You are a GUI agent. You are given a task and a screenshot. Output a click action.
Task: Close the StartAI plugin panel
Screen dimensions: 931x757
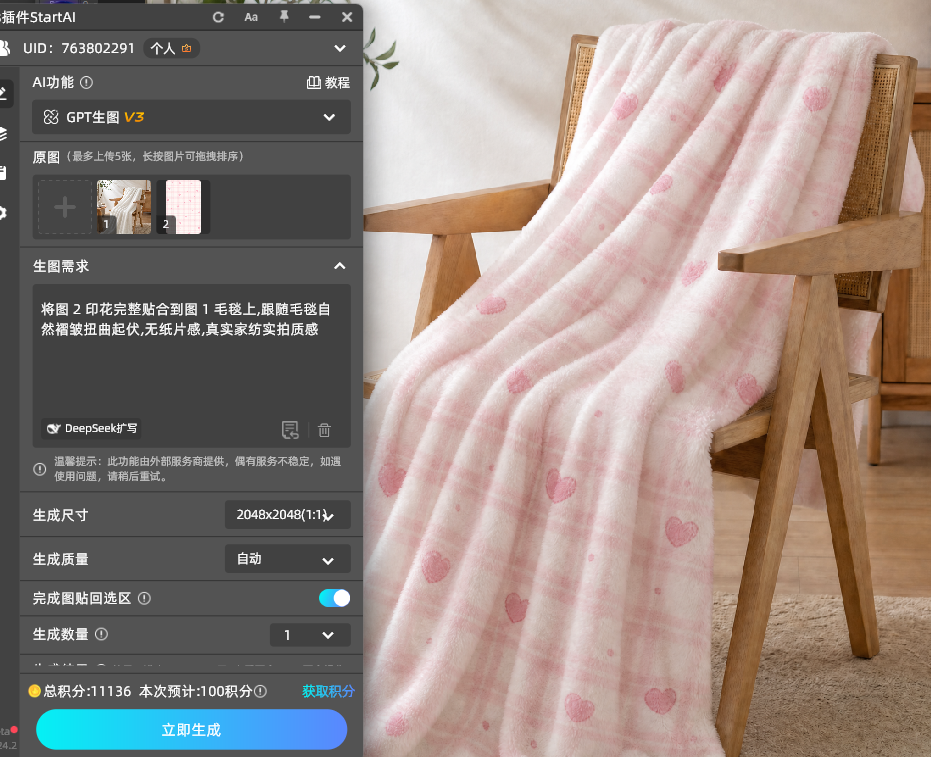pos(347,17)
